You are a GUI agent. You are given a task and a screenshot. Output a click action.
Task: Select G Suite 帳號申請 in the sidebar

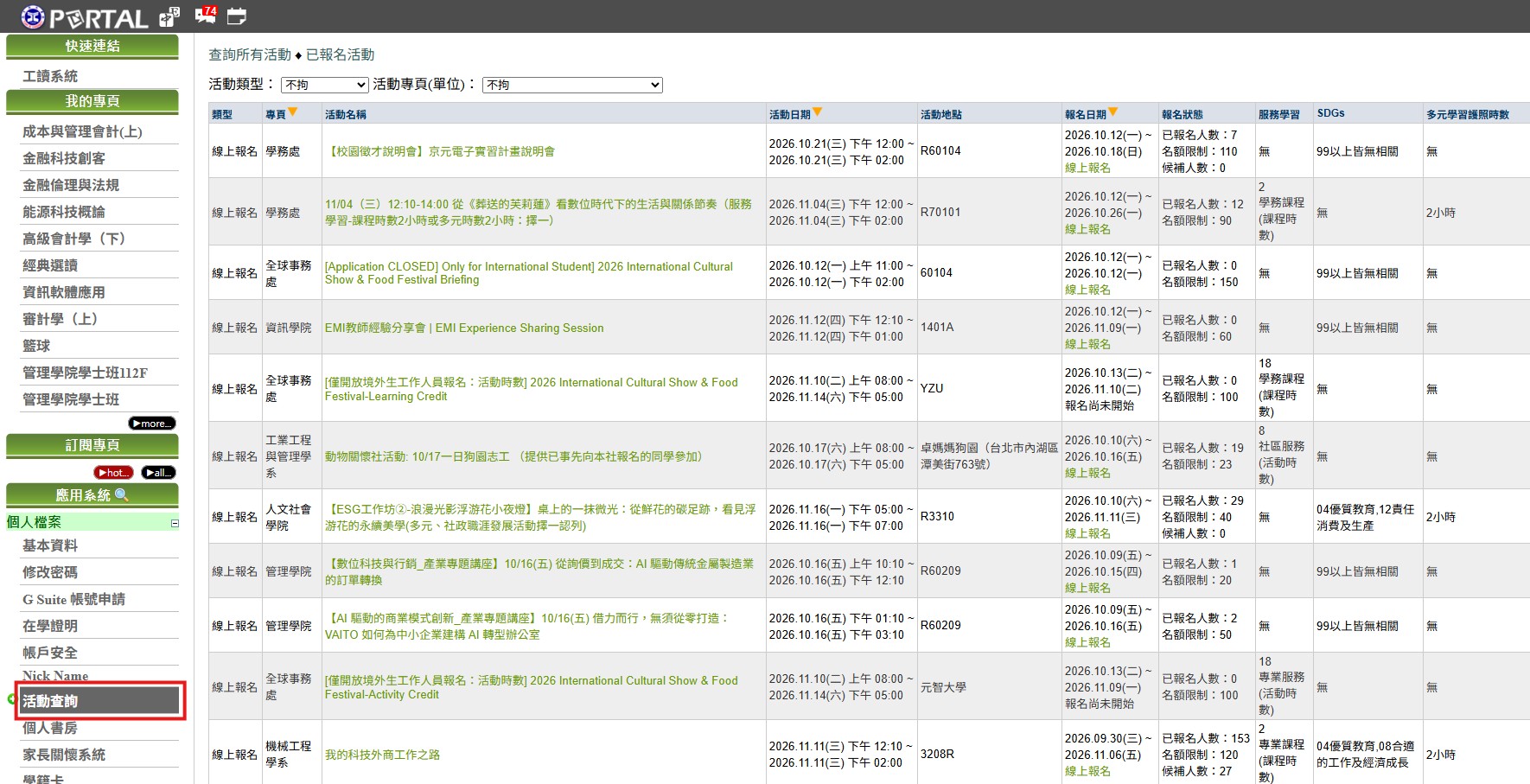tap(73, 599)
